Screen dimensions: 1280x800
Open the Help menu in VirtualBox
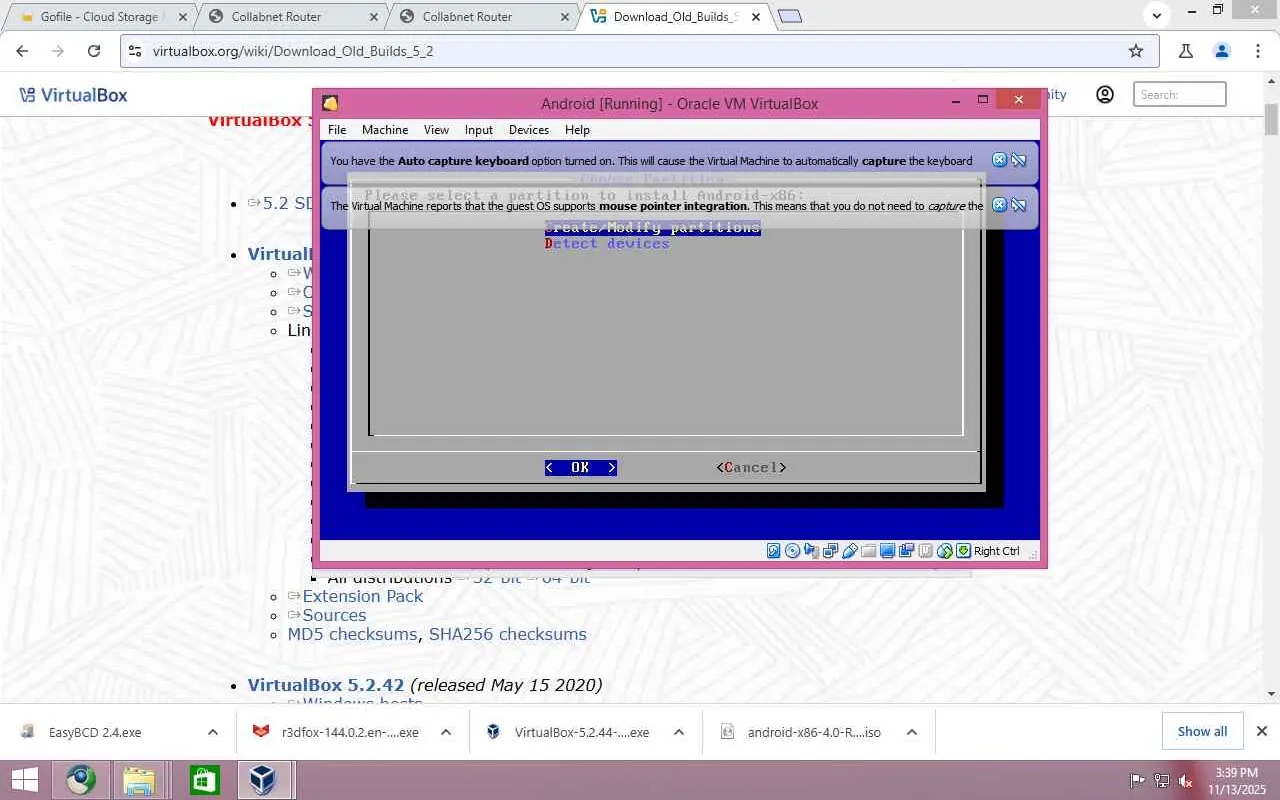click(577, 130)
